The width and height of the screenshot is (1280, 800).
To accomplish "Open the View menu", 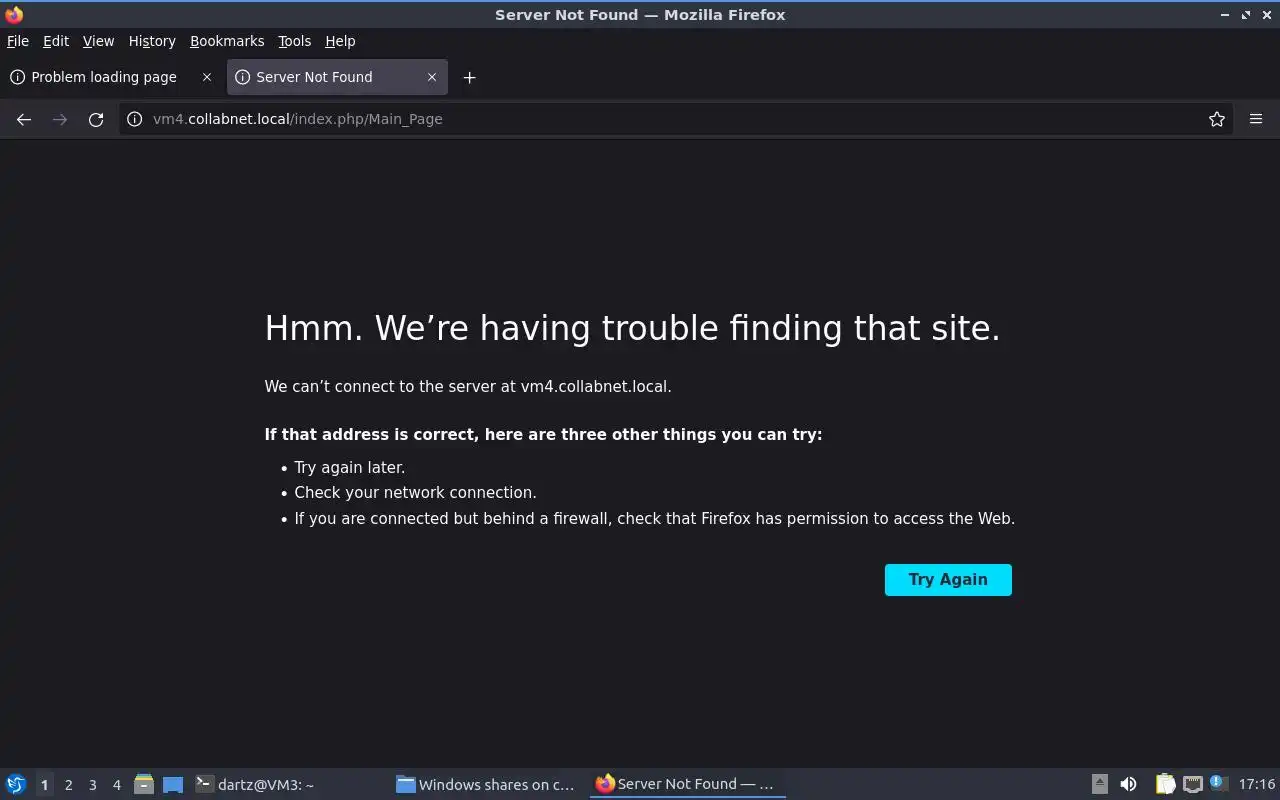I will point(98,41).
